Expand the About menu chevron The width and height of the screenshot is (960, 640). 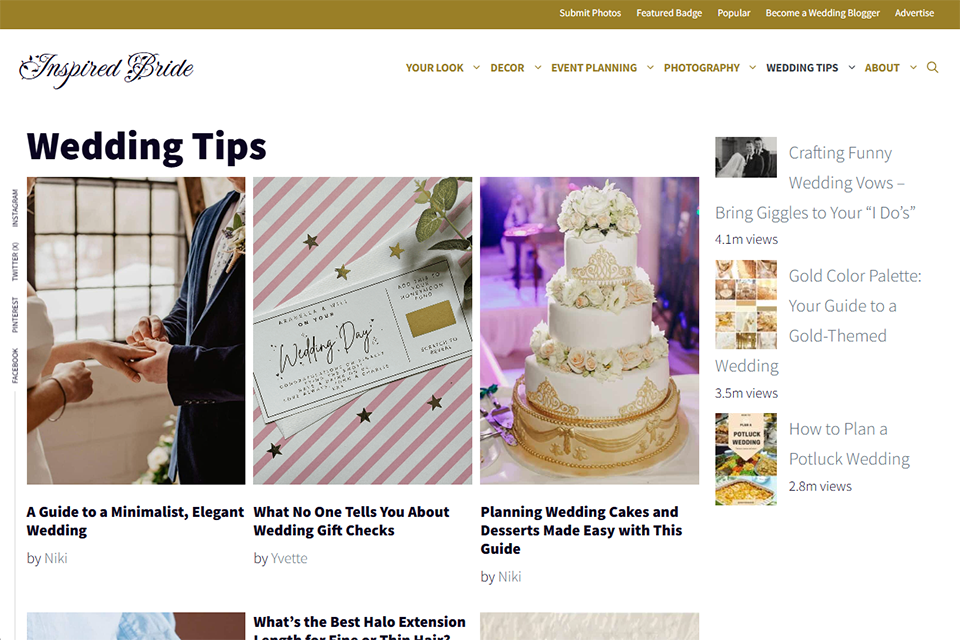tap(913, 67)
